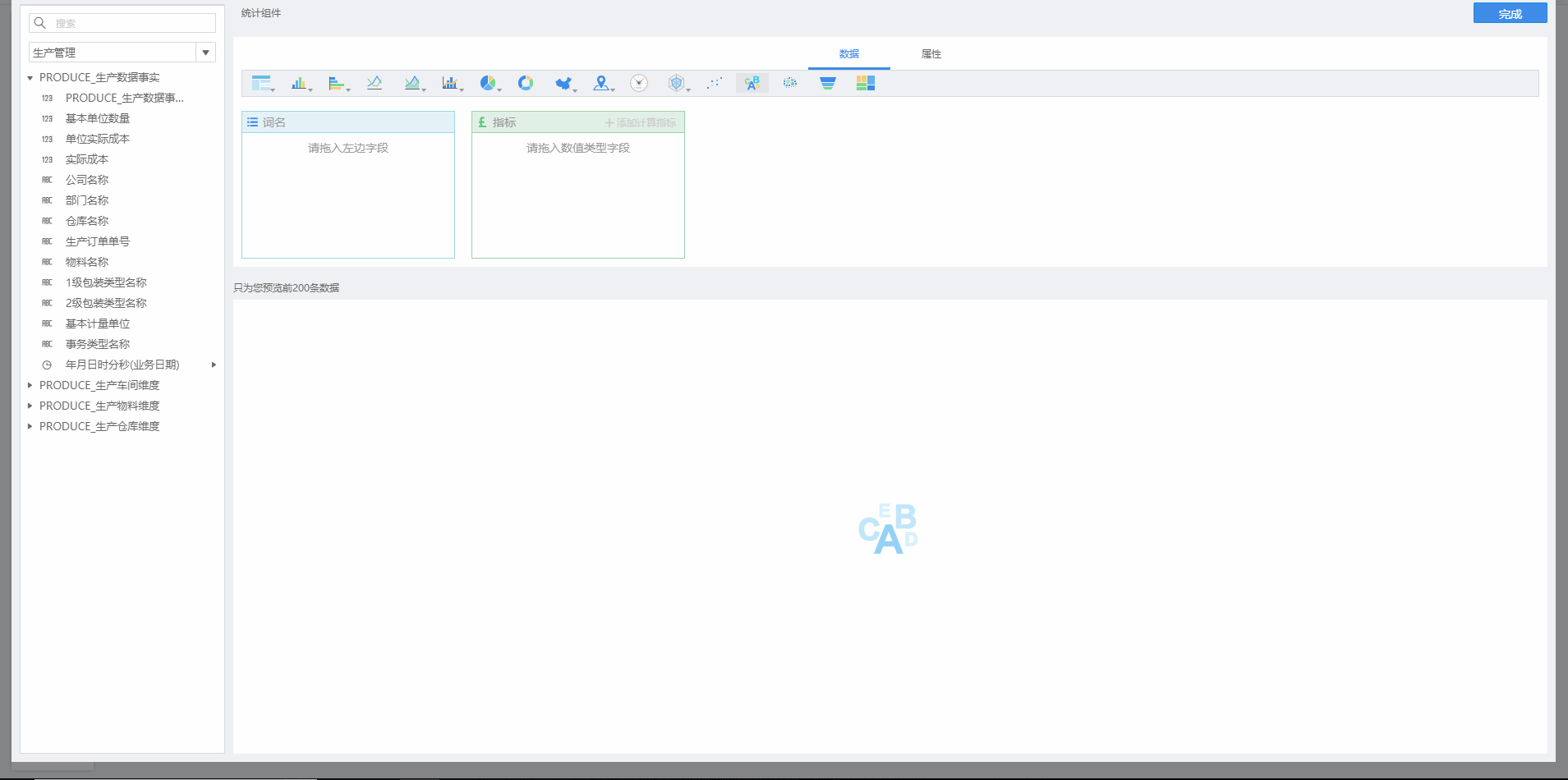Select the 2级包装类型名称 field

[106, 303]
